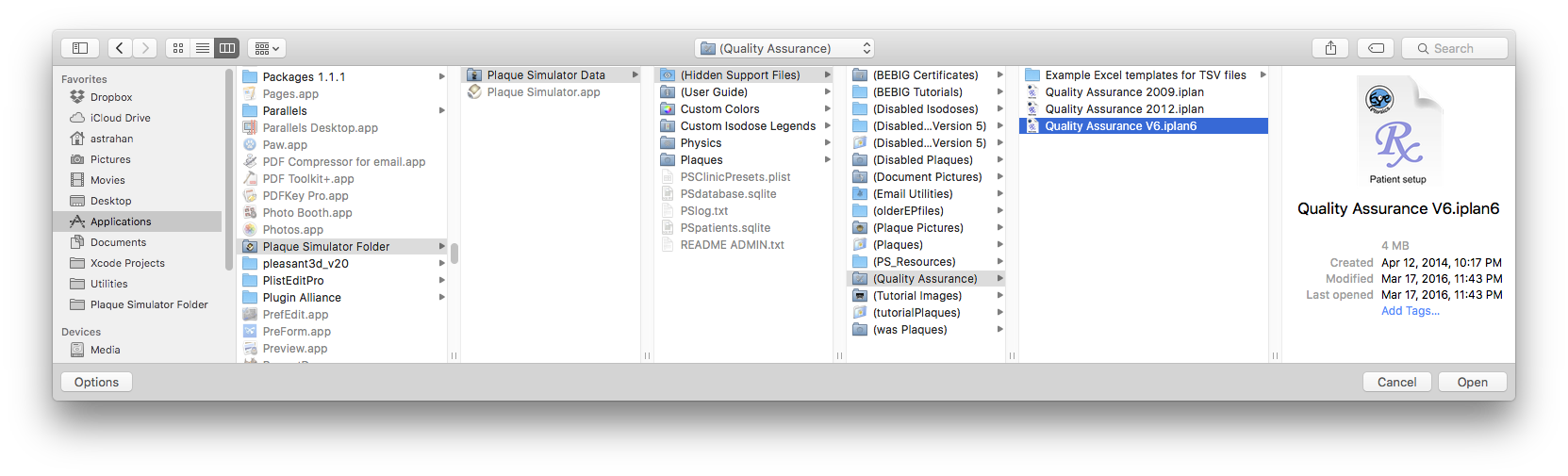
Task: Switch to column view
Action: [x=227, y=48]
